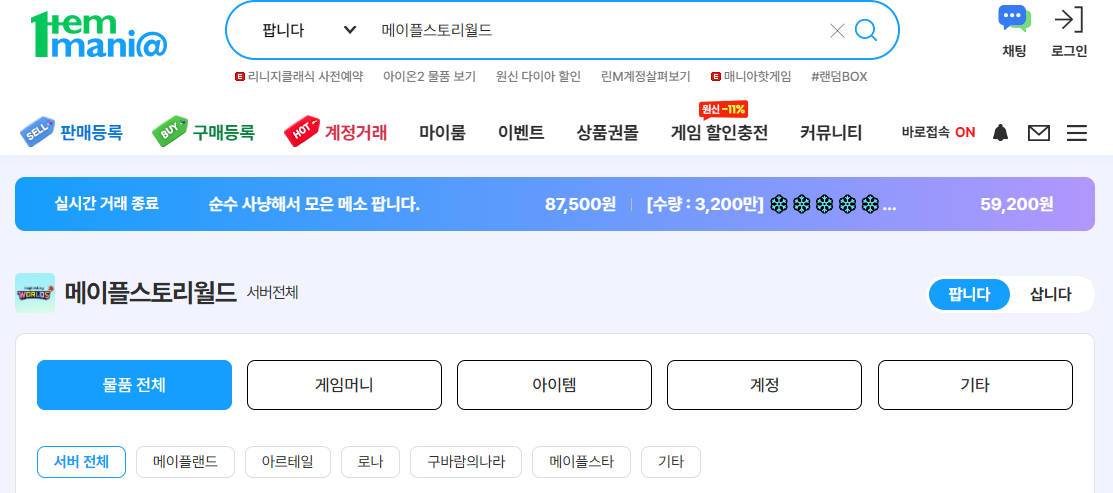Open the 린M계정살펴보기 link
The height and width of the screenshot is (493, 1113).
pos(645,77)
